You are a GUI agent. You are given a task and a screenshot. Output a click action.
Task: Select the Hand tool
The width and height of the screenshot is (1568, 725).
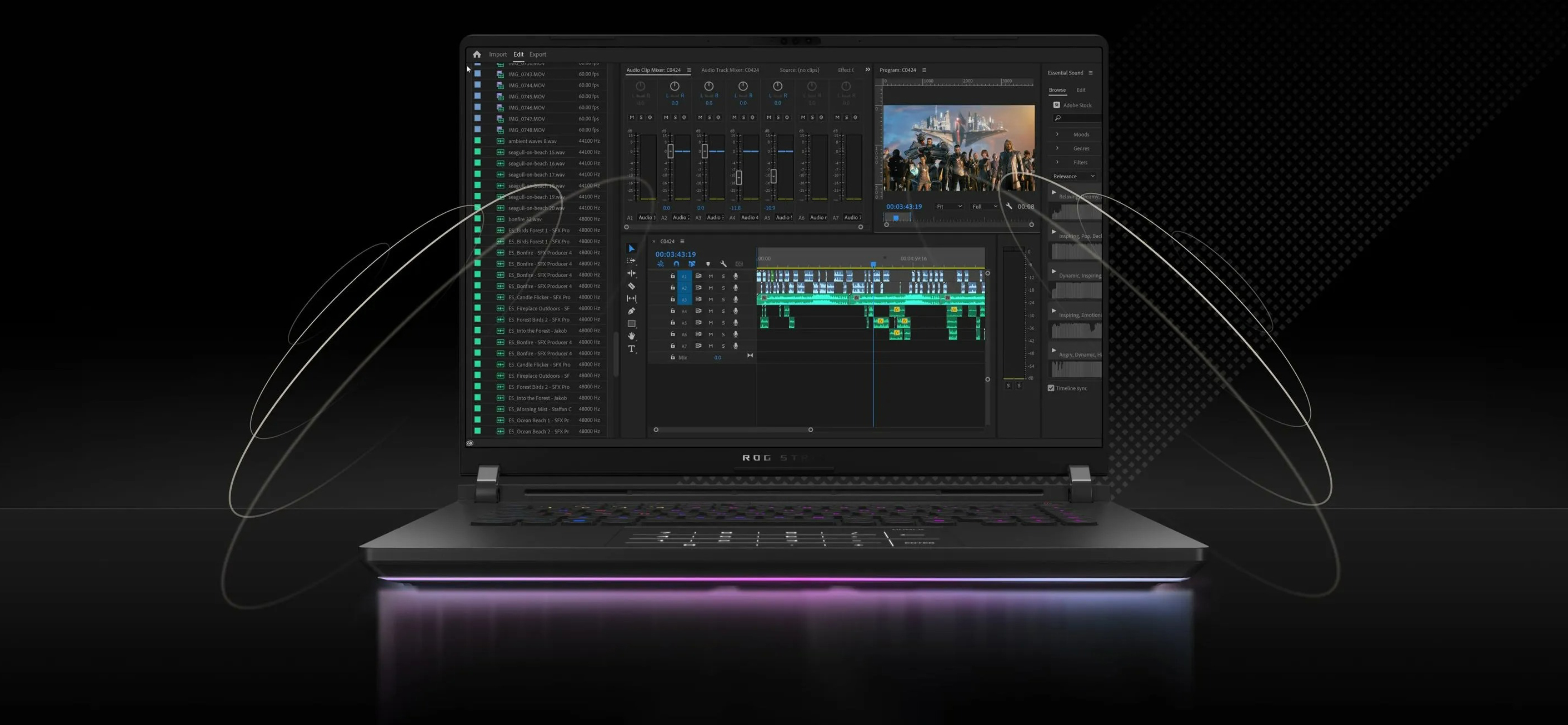(631, 336)
